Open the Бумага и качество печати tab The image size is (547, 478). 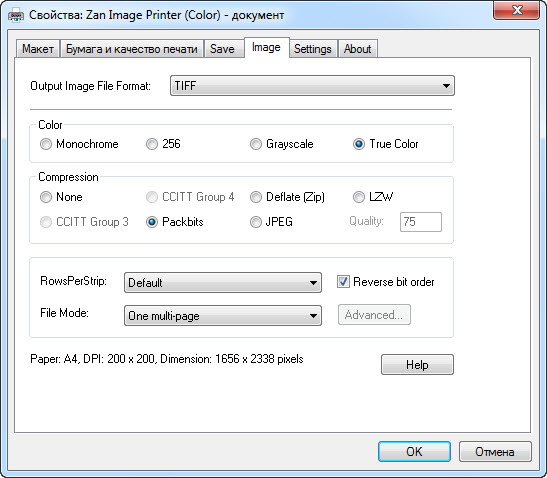click(132, 49)
